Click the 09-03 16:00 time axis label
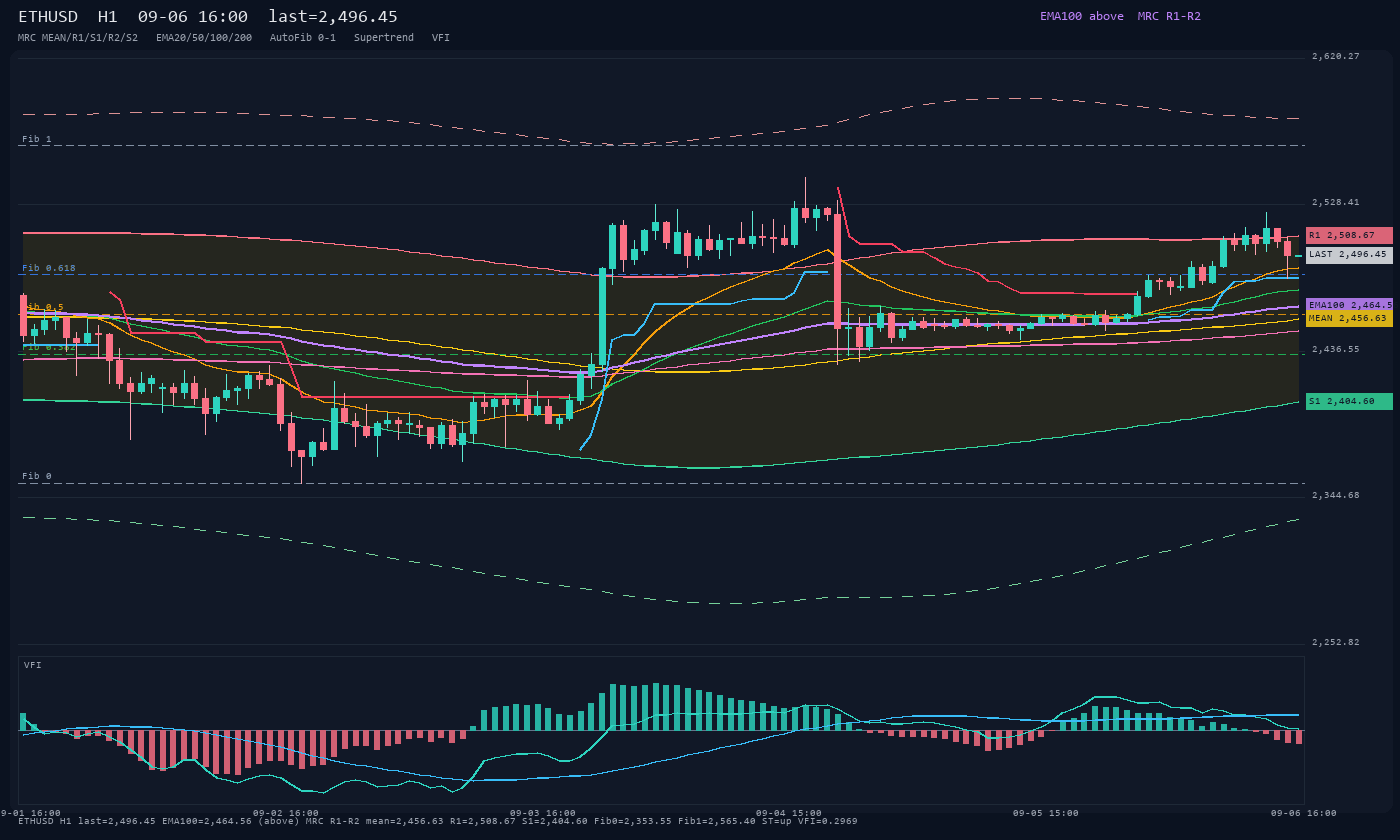This screenshot has width=1400, height=840. [x=543, y=813]
